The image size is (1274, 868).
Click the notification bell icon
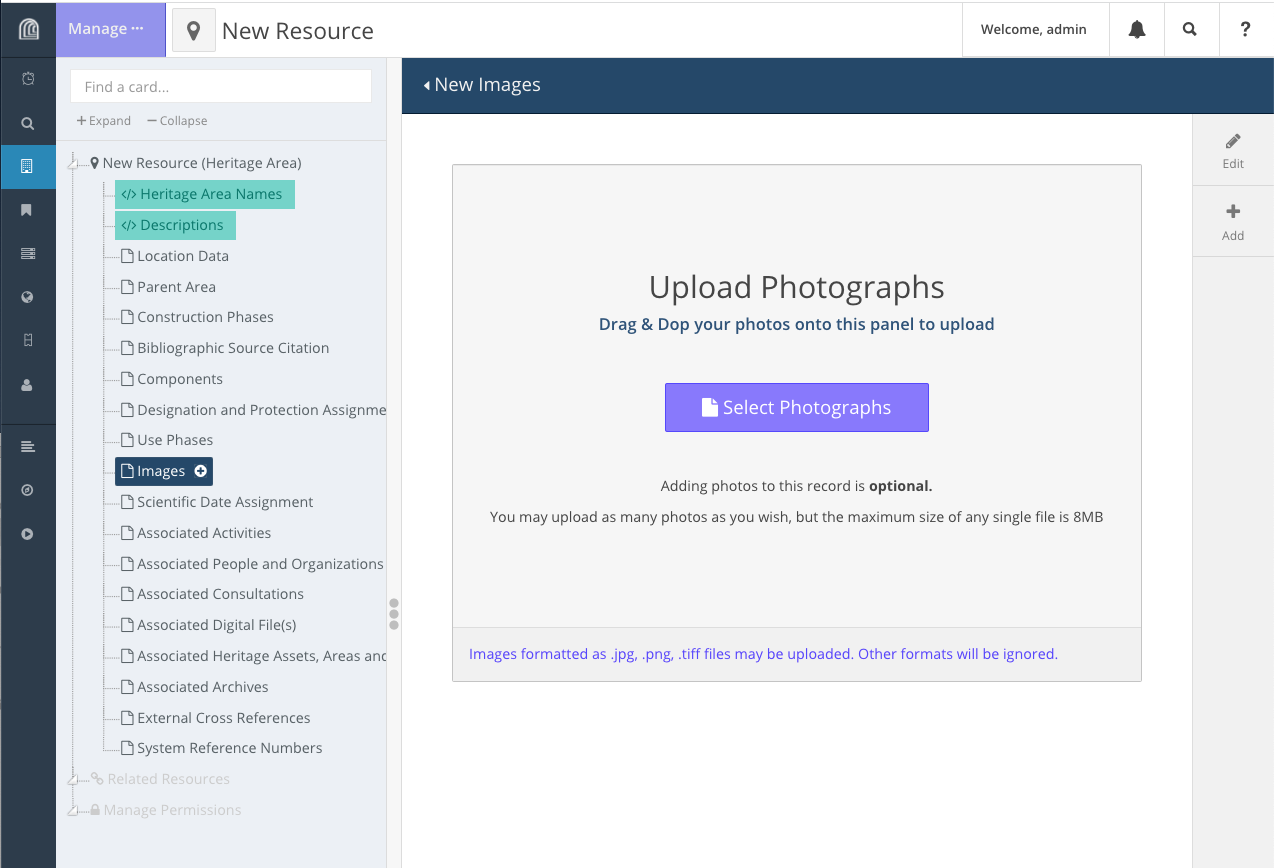click(1136, 29)
